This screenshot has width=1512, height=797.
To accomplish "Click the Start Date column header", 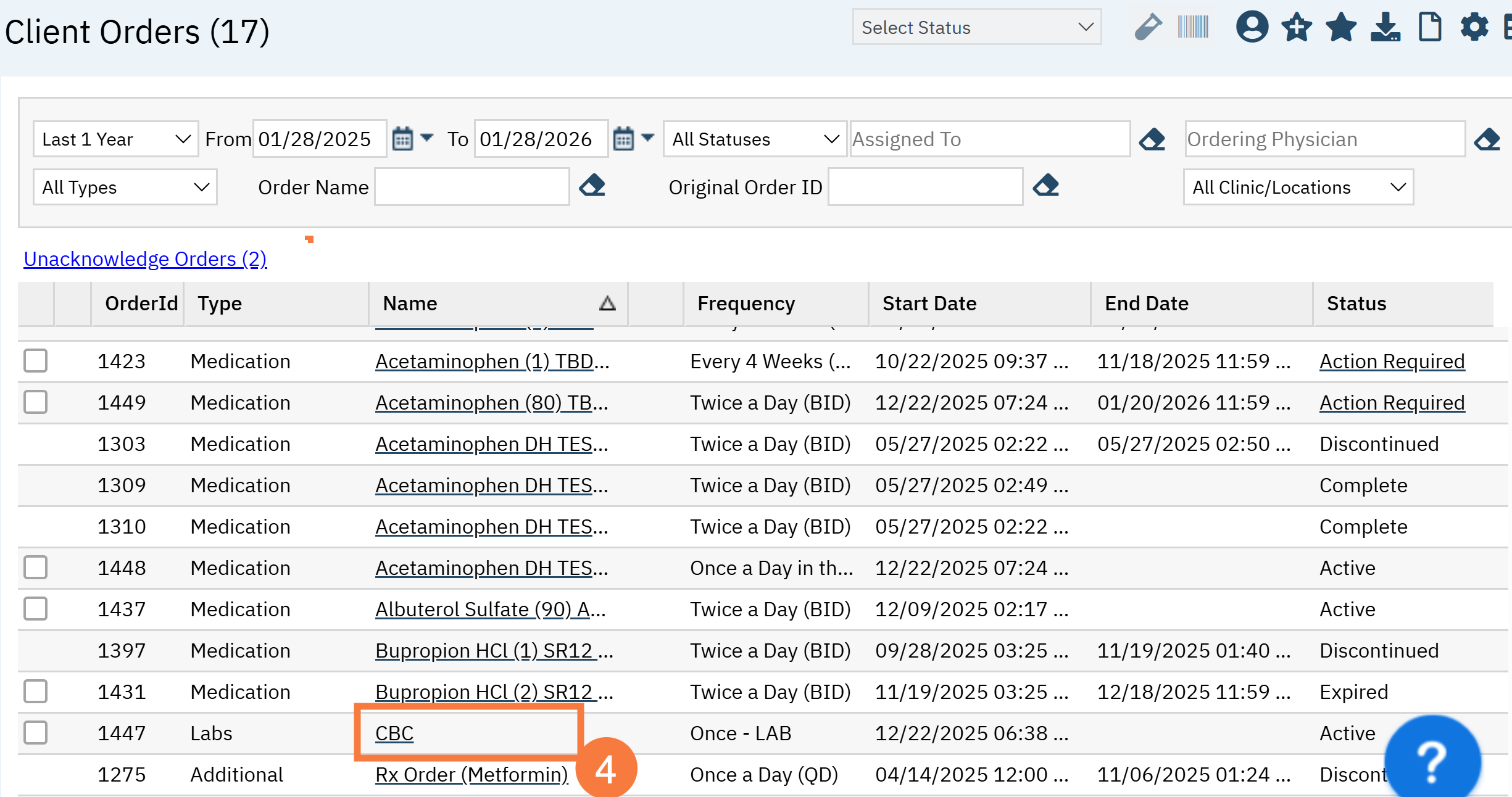I will pyautogui.click(x=929, y=304).
